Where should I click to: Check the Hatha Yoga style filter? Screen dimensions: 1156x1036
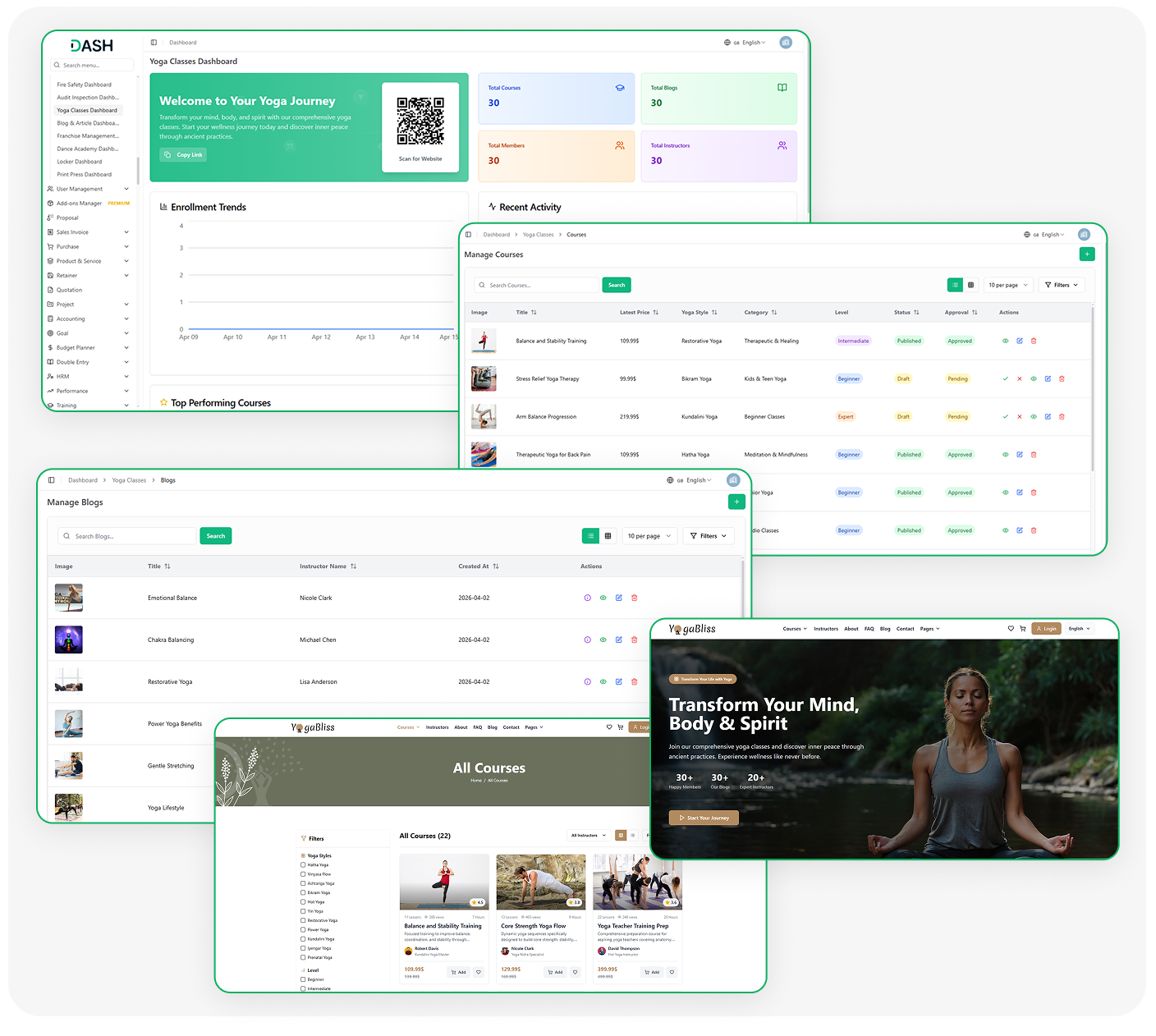click(x=303, y=864)
